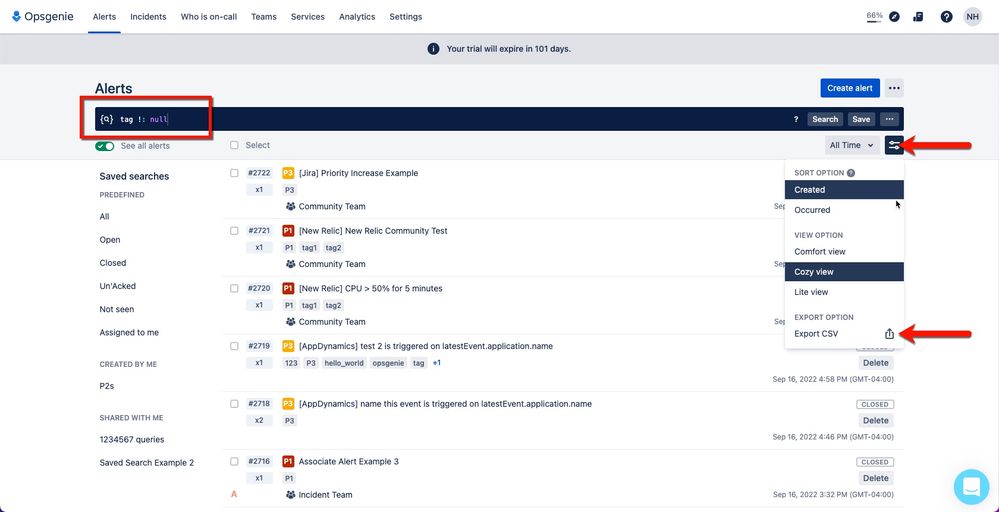Image resolution: width=999 pixels, height=512 pixels.
Task: Open the Teams tab
Action: (x=264, y=17)
